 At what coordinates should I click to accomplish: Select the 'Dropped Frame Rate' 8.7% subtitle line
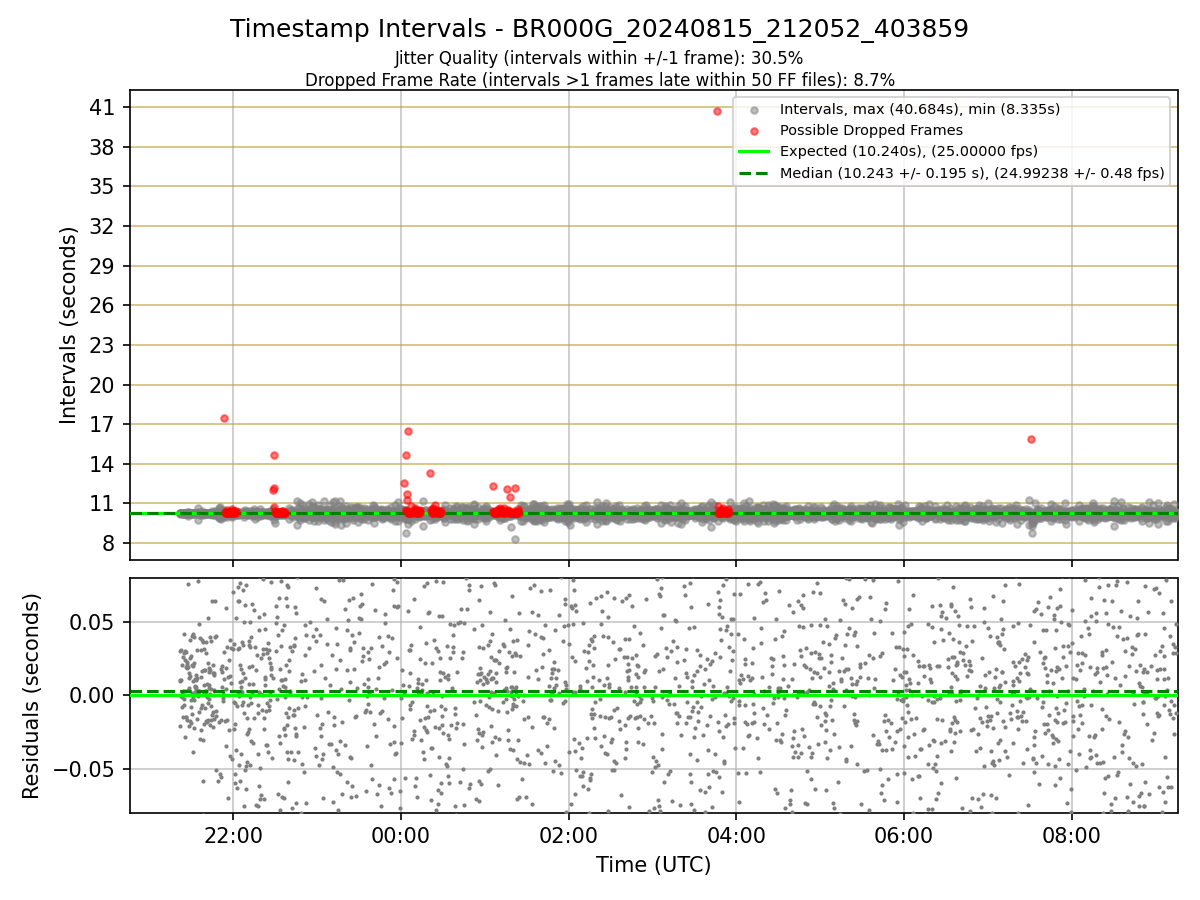click(x=599, y=79)
